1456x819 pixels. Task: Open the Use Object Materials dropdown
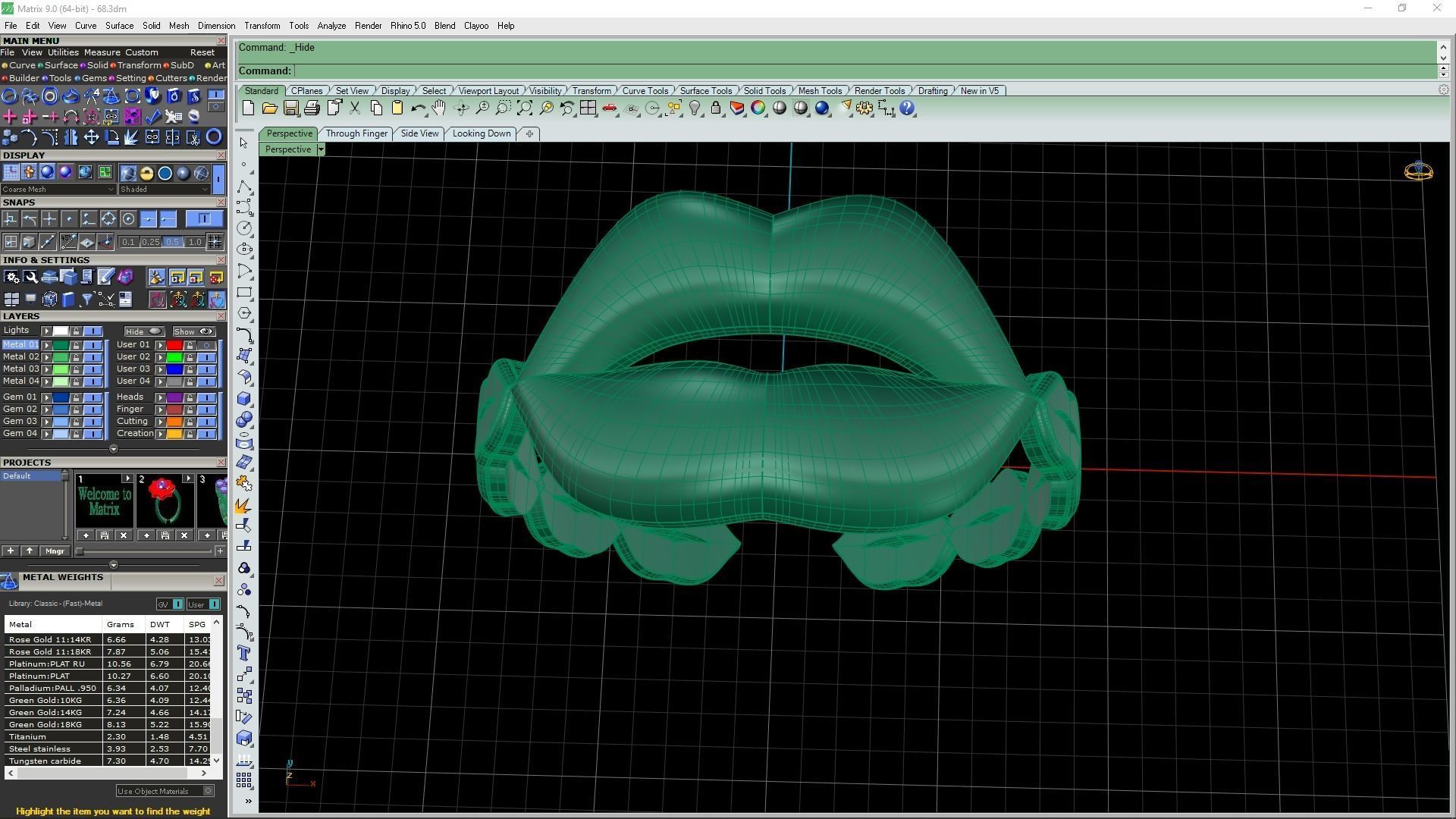pyautogui.click(x=165, y=792)
